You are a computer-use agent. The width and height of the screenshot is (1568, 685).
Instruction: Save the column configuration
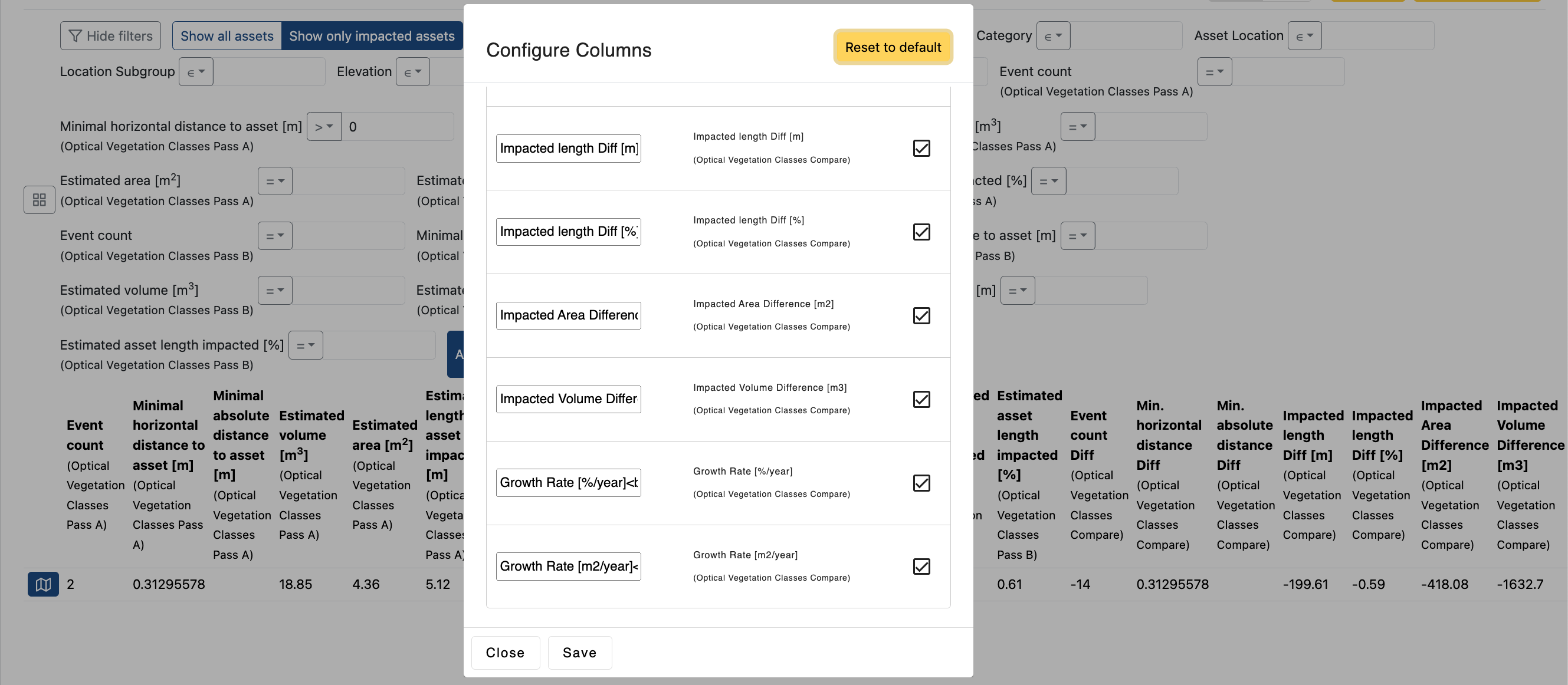(579, 652)
